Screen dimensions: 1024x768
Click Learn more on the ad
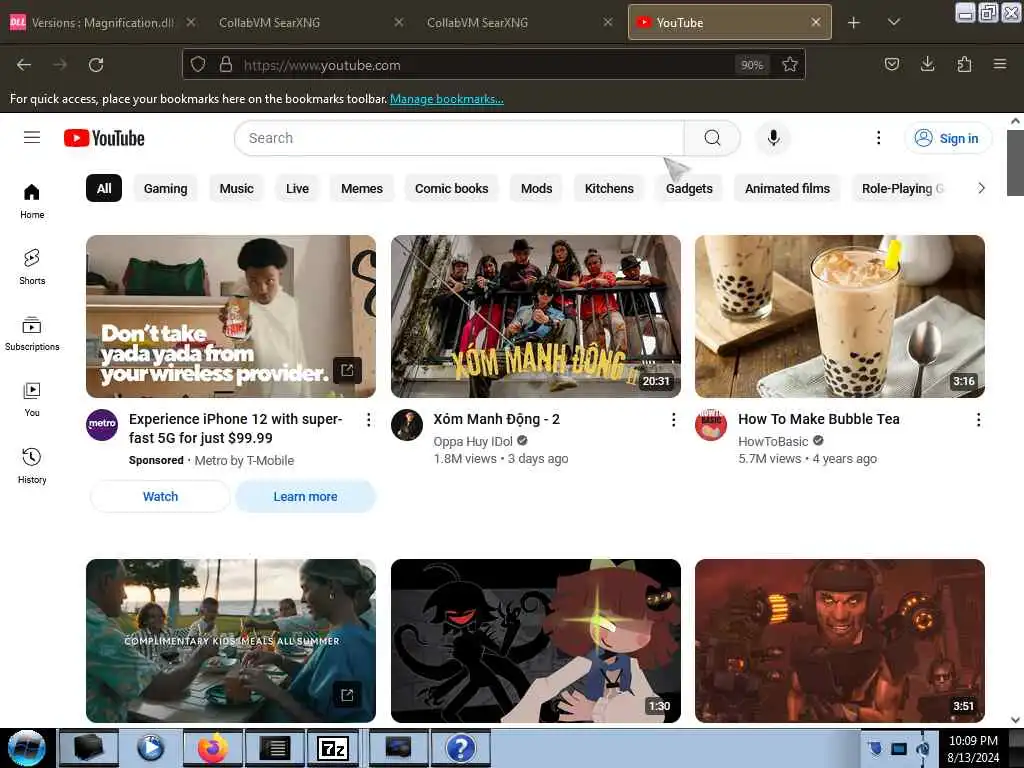click(x=305, y=496)
